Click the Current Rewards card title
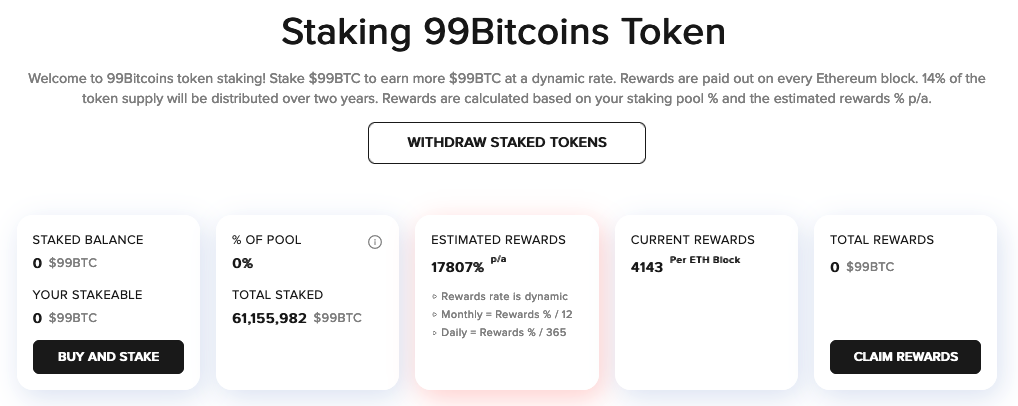The height and width of the screenshot is (406, 1018). [x=693, y=240]
